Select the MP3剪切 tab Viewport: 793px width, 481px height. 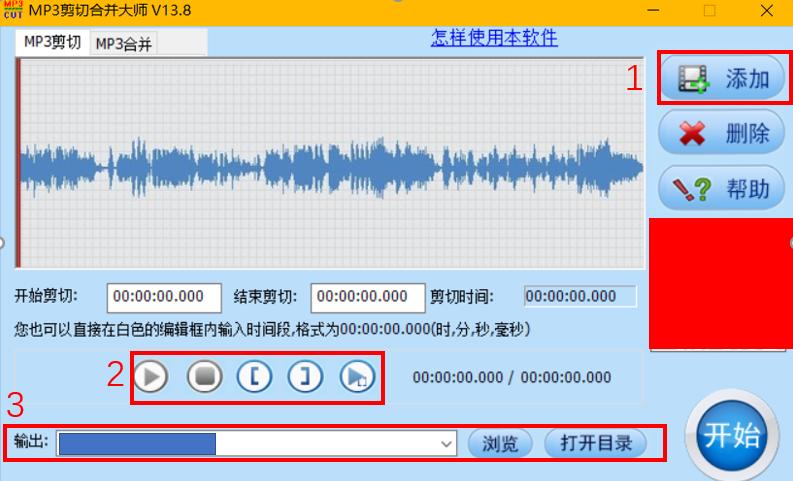pos(52,42)
